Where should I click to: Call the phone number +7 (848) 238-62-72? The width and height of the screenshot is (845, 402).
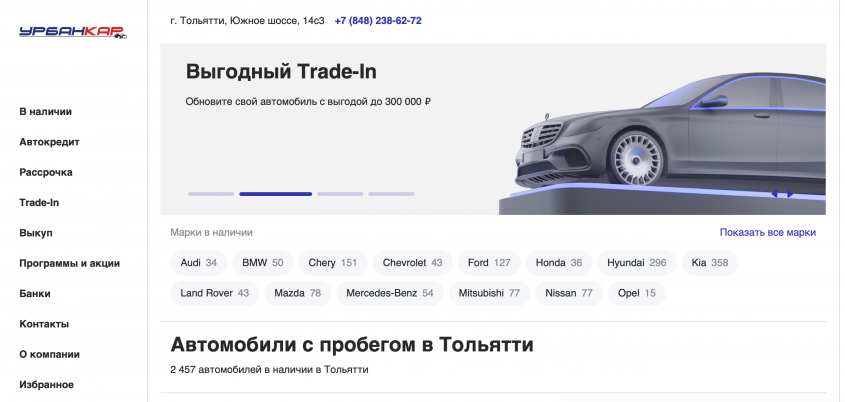(x=377, y=20)
